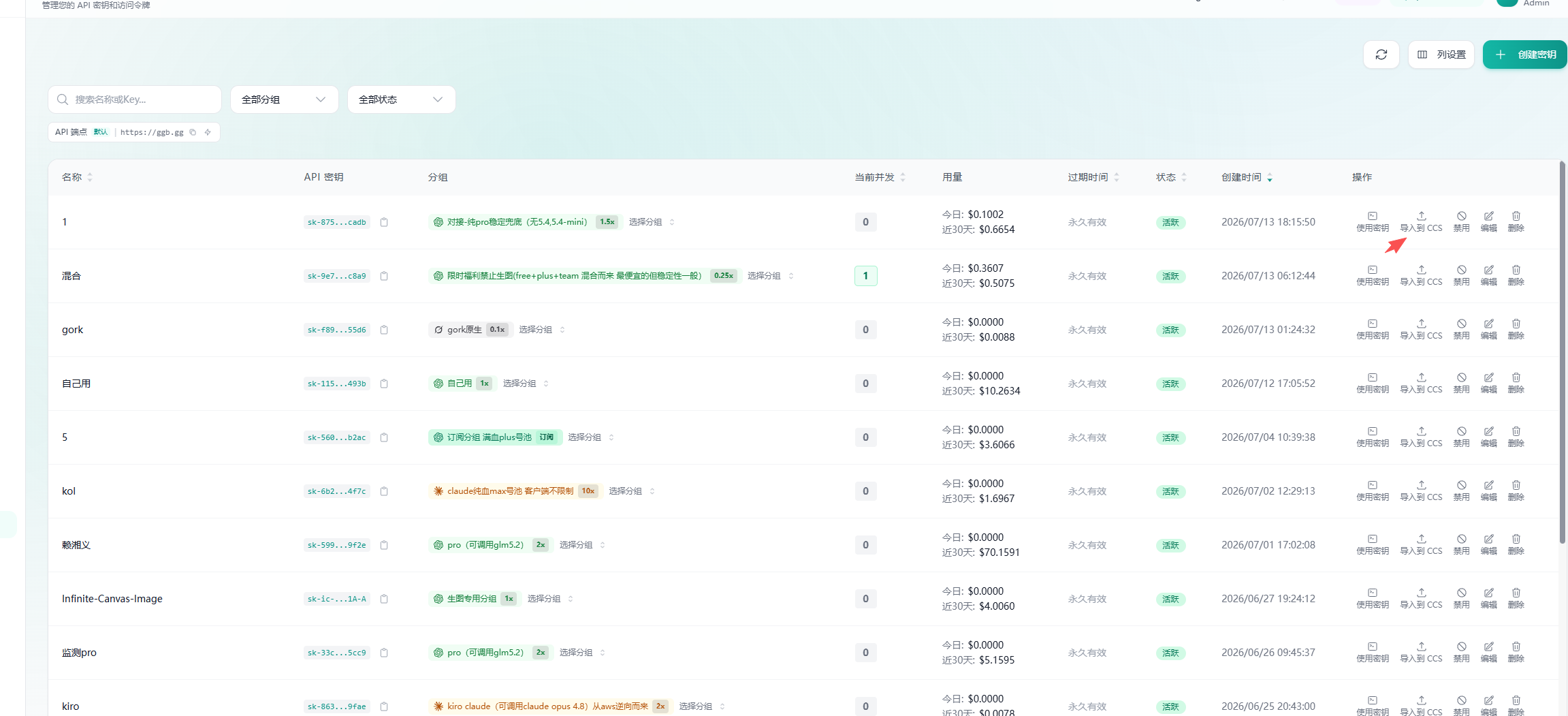
Task: Click the creation time 2026/07/13 18:15:50
Action: (1268, 222)
